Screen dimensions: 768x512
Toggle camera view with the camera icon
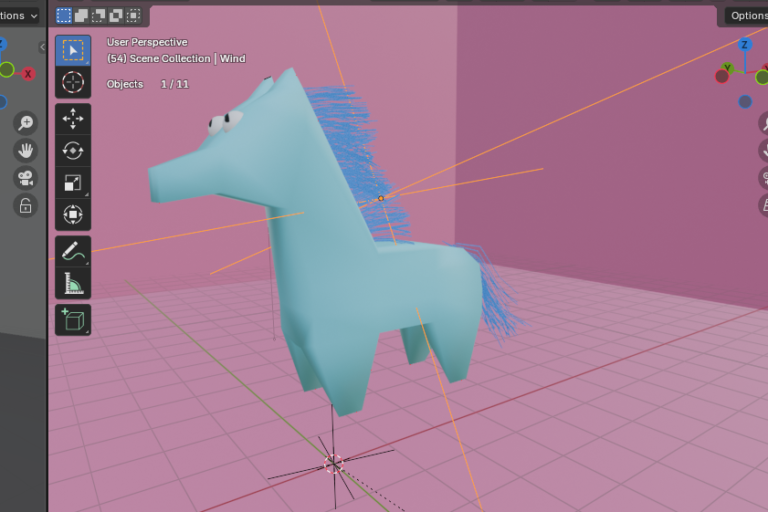25,178
